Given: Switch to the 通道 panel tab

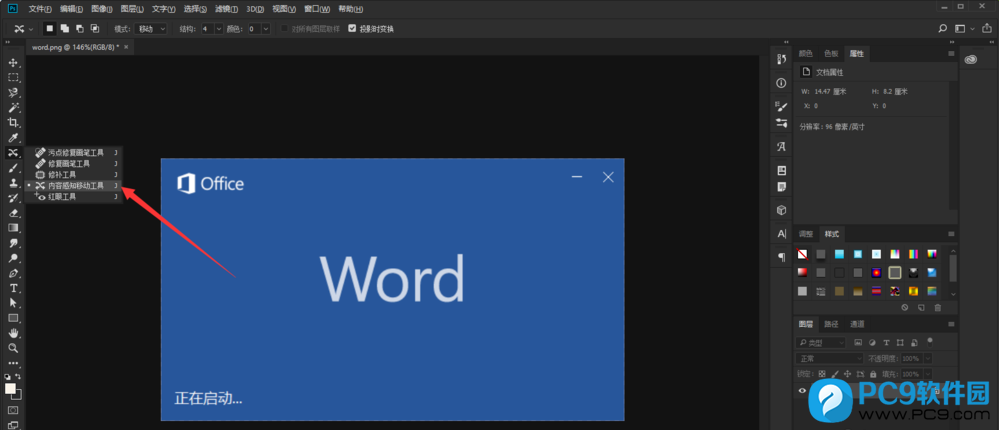Looking at the screenshot, I should [x=857, y=324].
